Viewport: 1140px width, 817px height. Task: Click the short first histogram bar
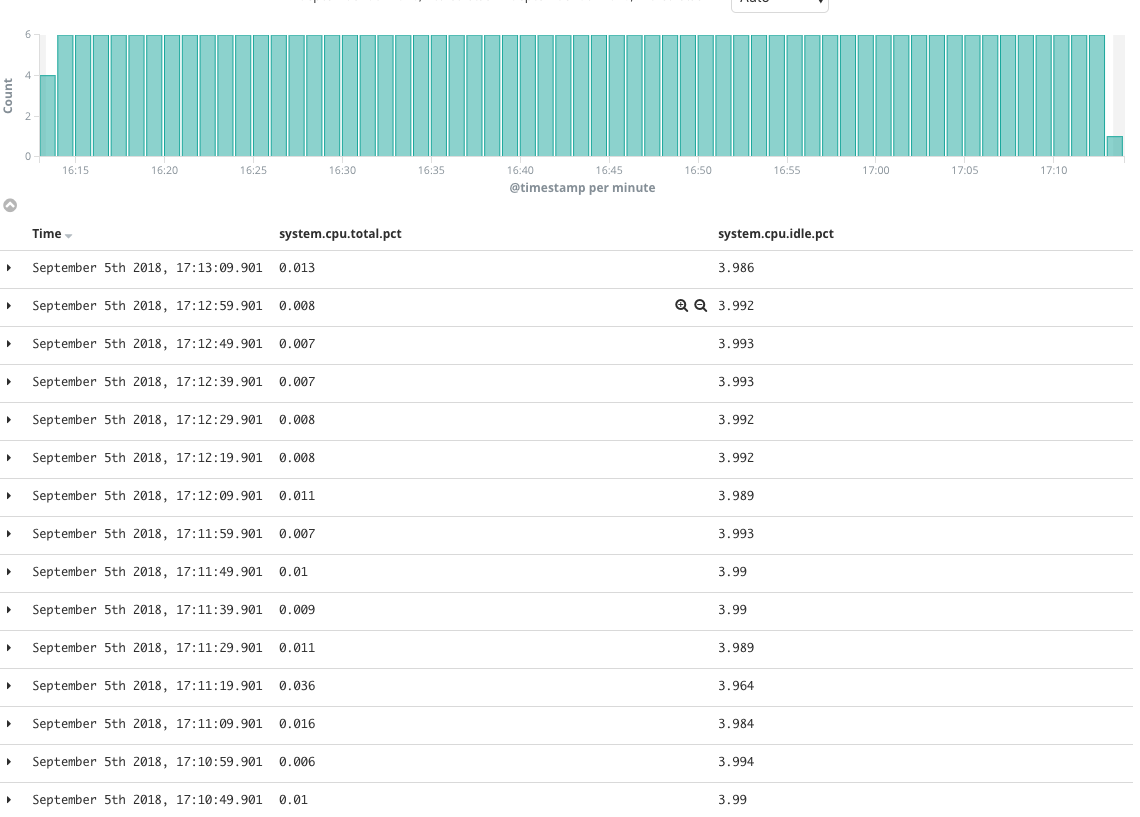point(48,116)
